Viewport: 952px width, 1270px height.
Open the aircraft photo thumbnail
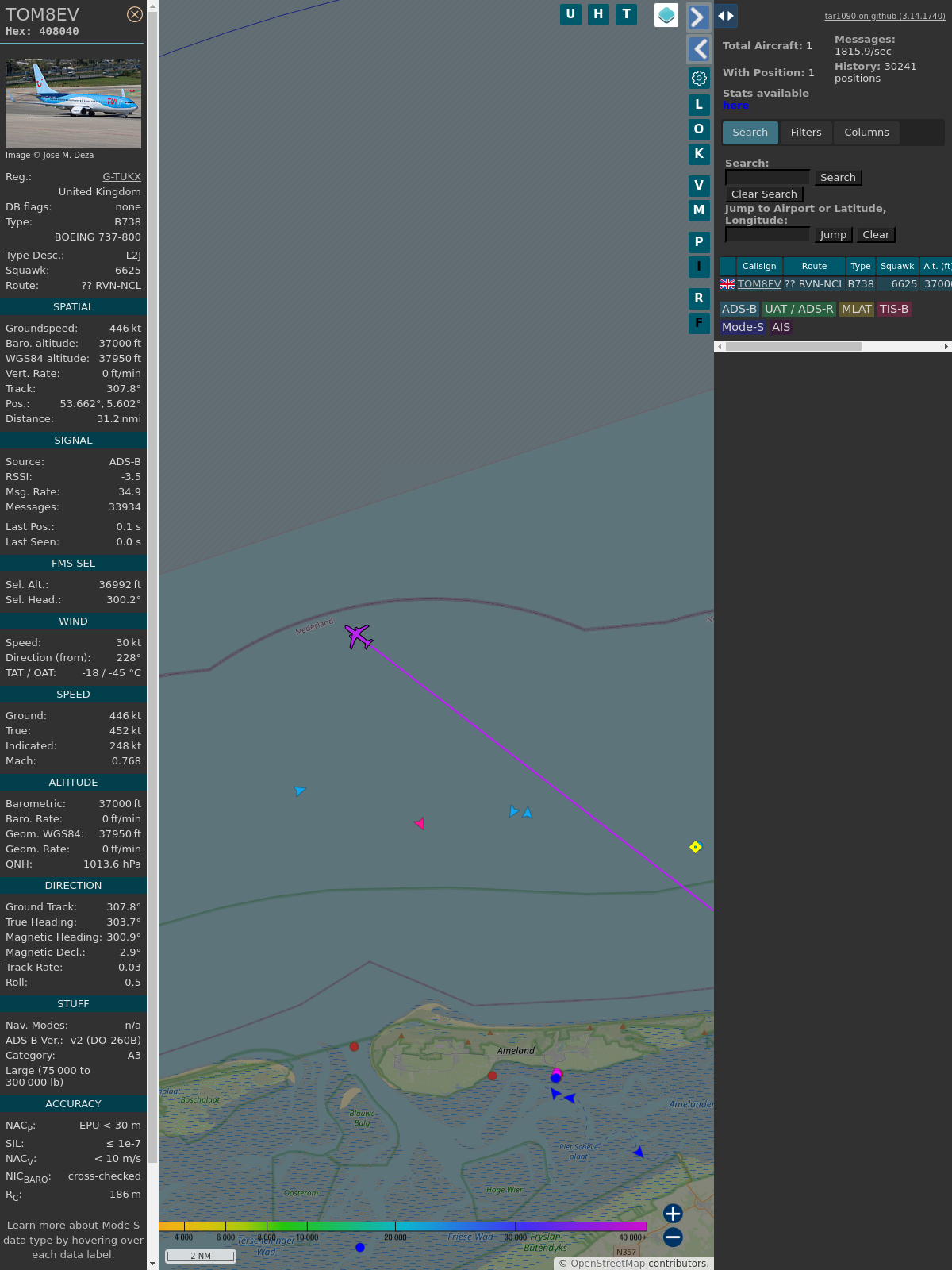pos(73,103)
